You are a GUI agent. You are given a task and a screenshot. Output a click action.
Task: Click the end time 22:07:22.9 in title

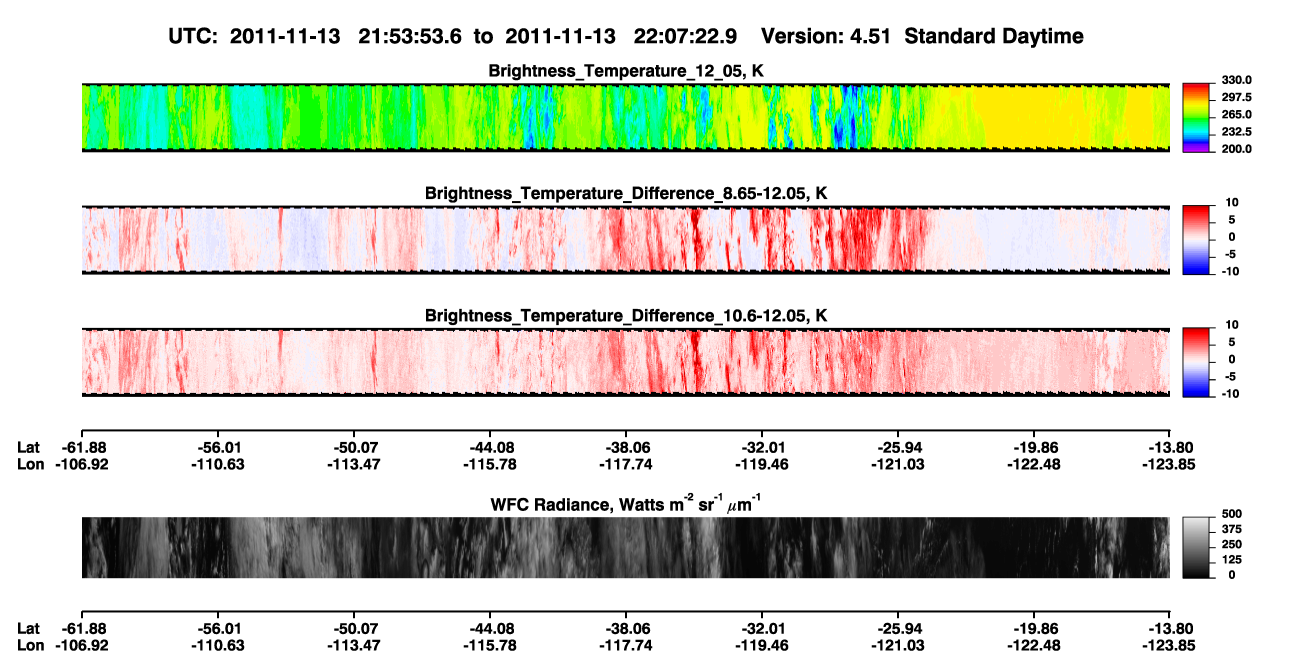(684, 36)
